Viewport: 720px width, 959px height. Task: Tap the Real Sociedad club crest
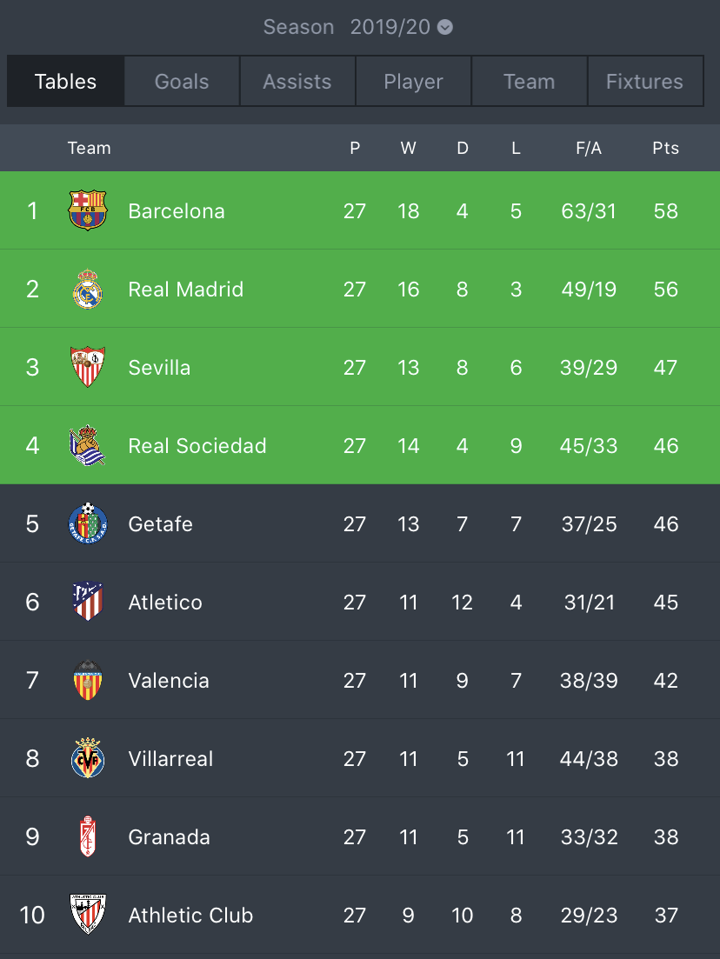pyautogui.click(x=88, y=446)
